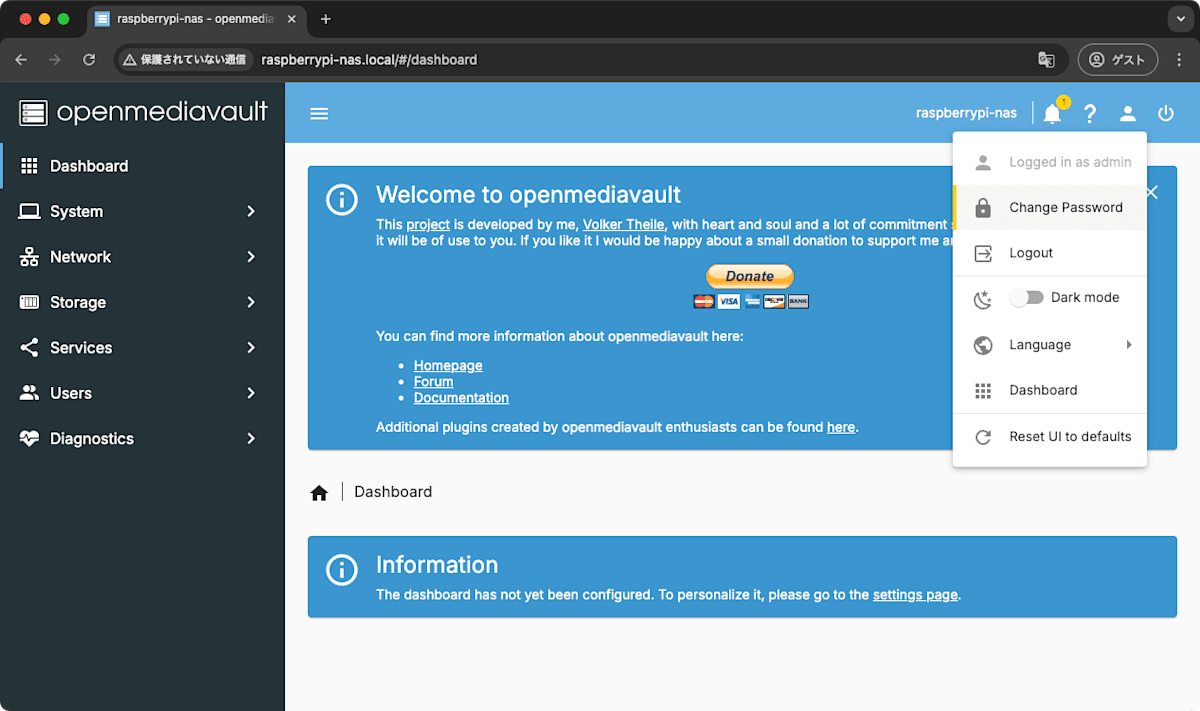Image resolution: width=1200 pixels, height=711 pixels.
Task: Follow the 'here' plugins link
Action: point(841,428)
